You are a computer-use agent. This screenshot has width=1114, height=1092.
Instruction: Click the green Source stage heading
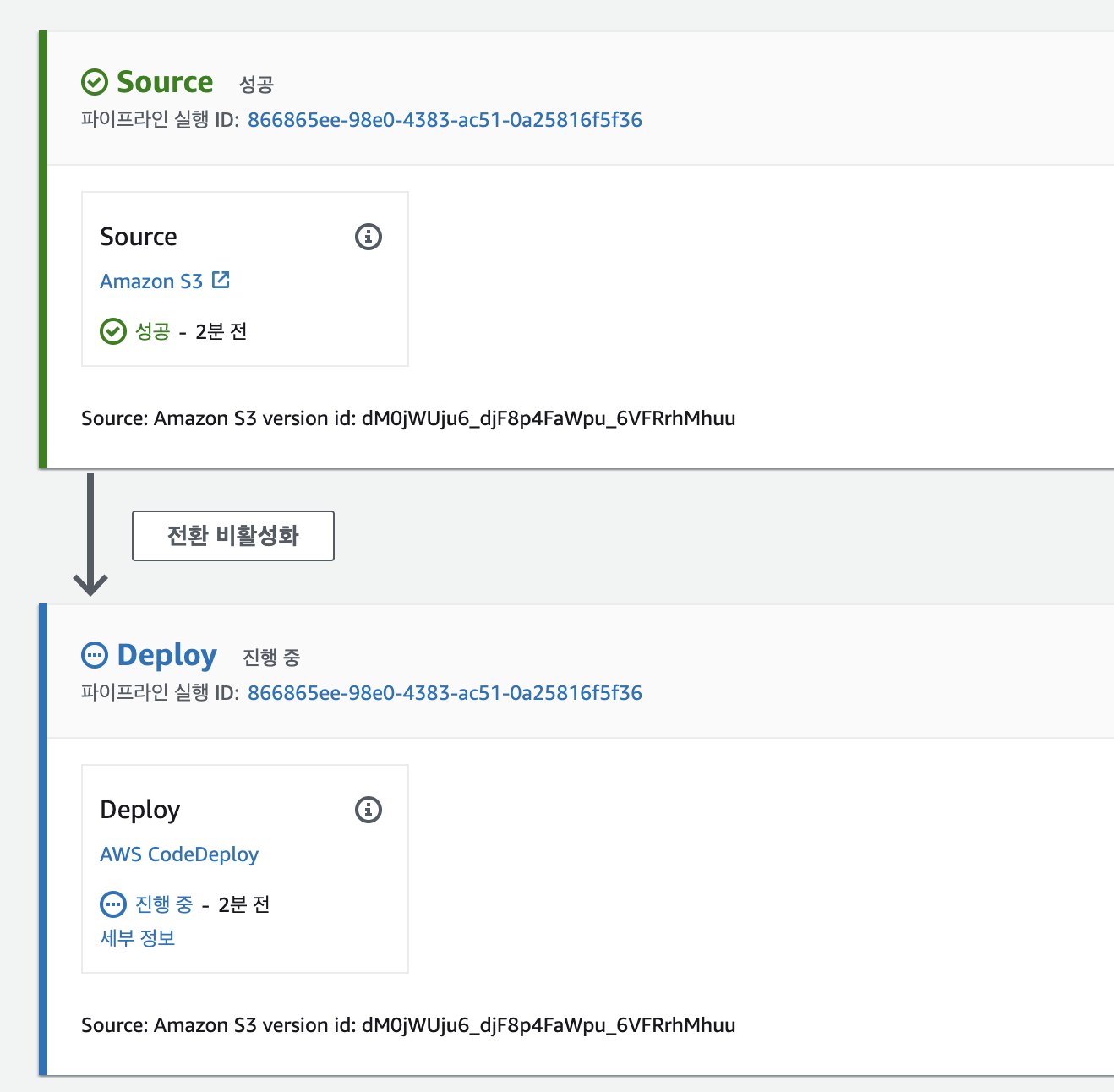click(165, 82)
